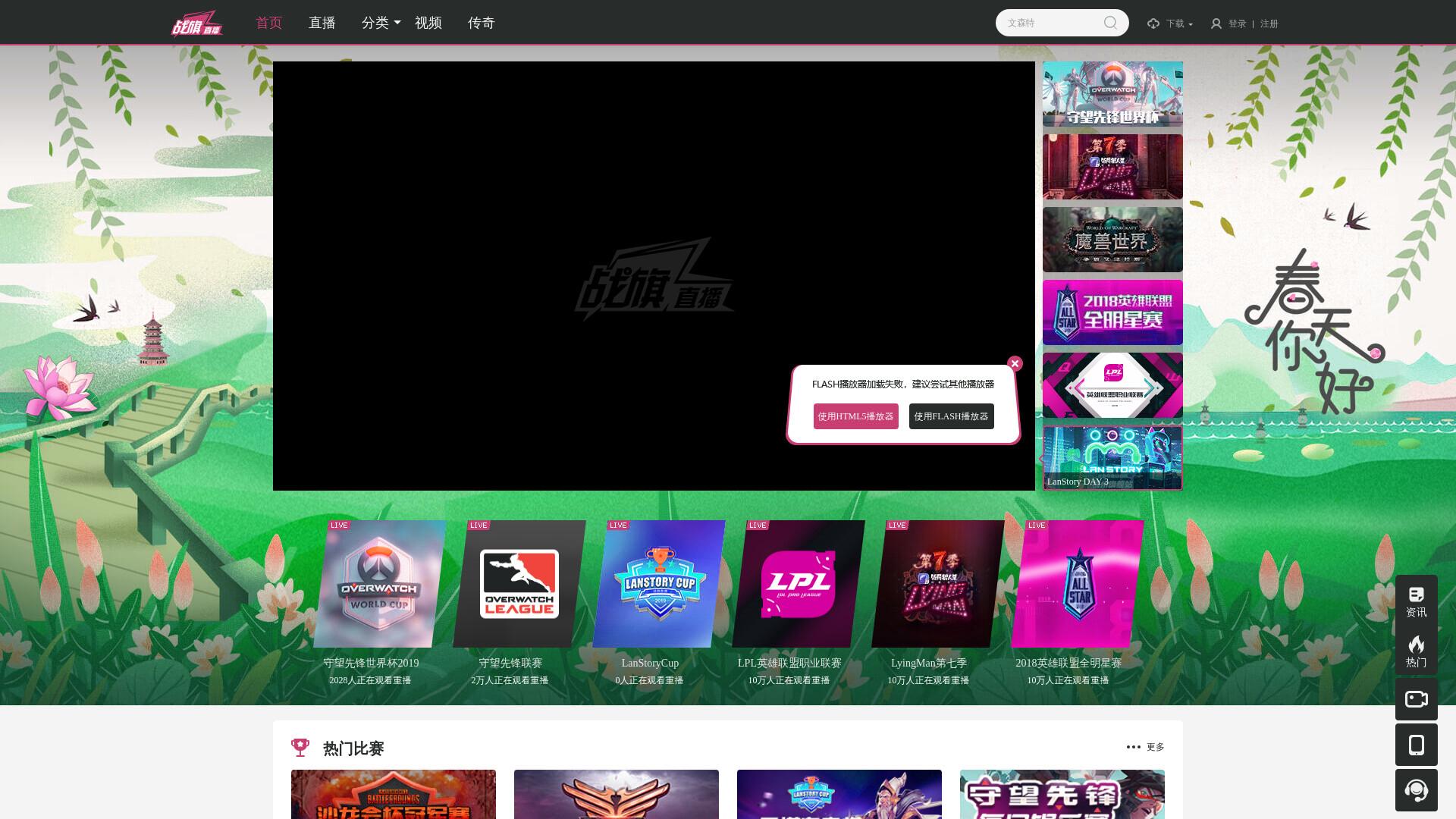Click 使用FLASH播放器 button
The image size is (1456, 819).
[x=952, y=416]
